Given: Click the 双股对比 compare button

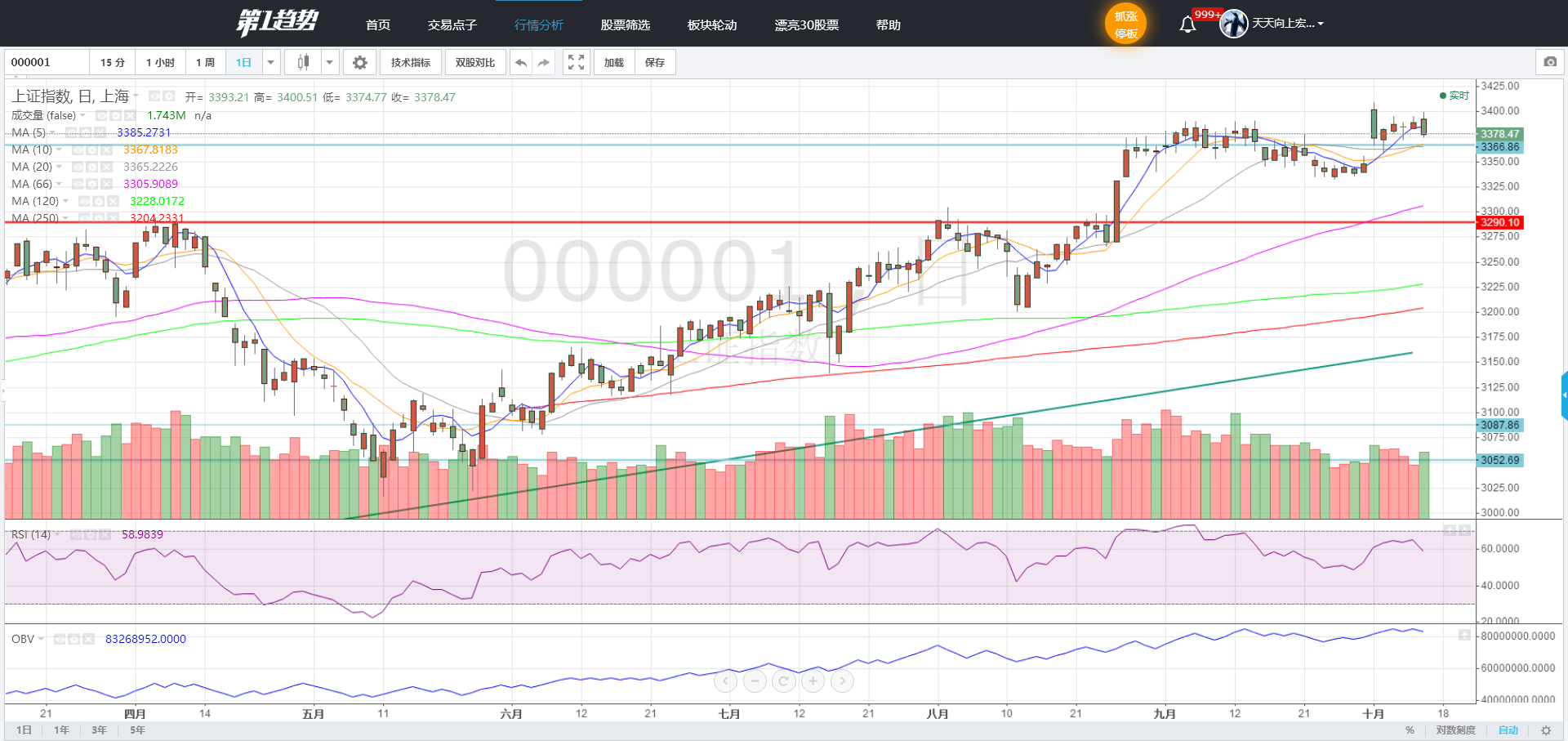Looking at the screenshot, I should (475, 62).
